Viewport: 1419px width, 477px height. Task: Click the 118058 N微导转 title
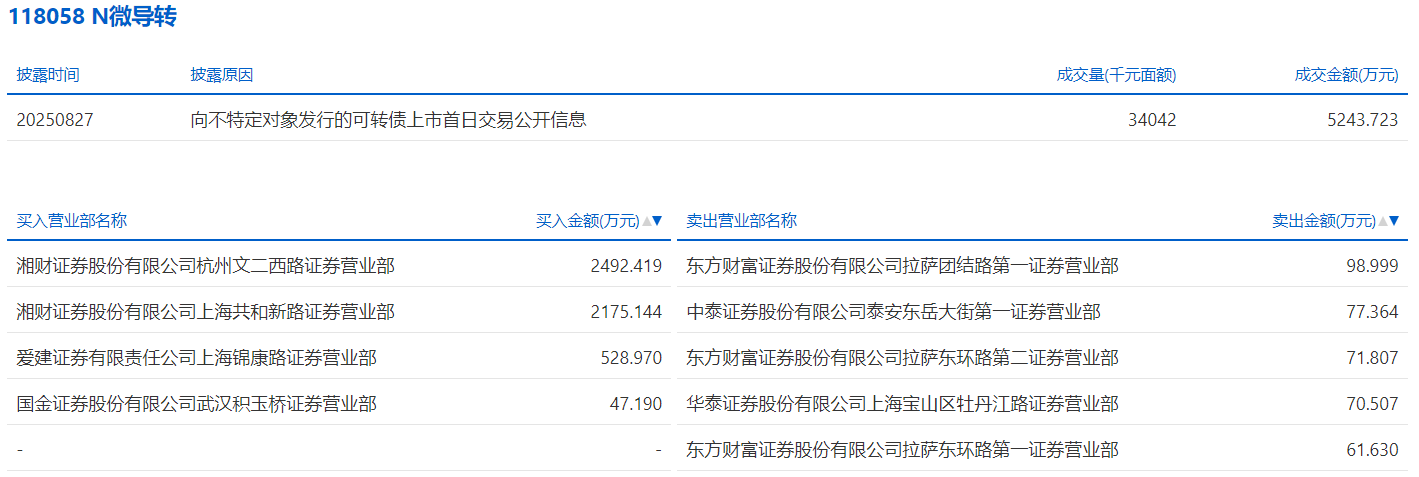(93, 17)
